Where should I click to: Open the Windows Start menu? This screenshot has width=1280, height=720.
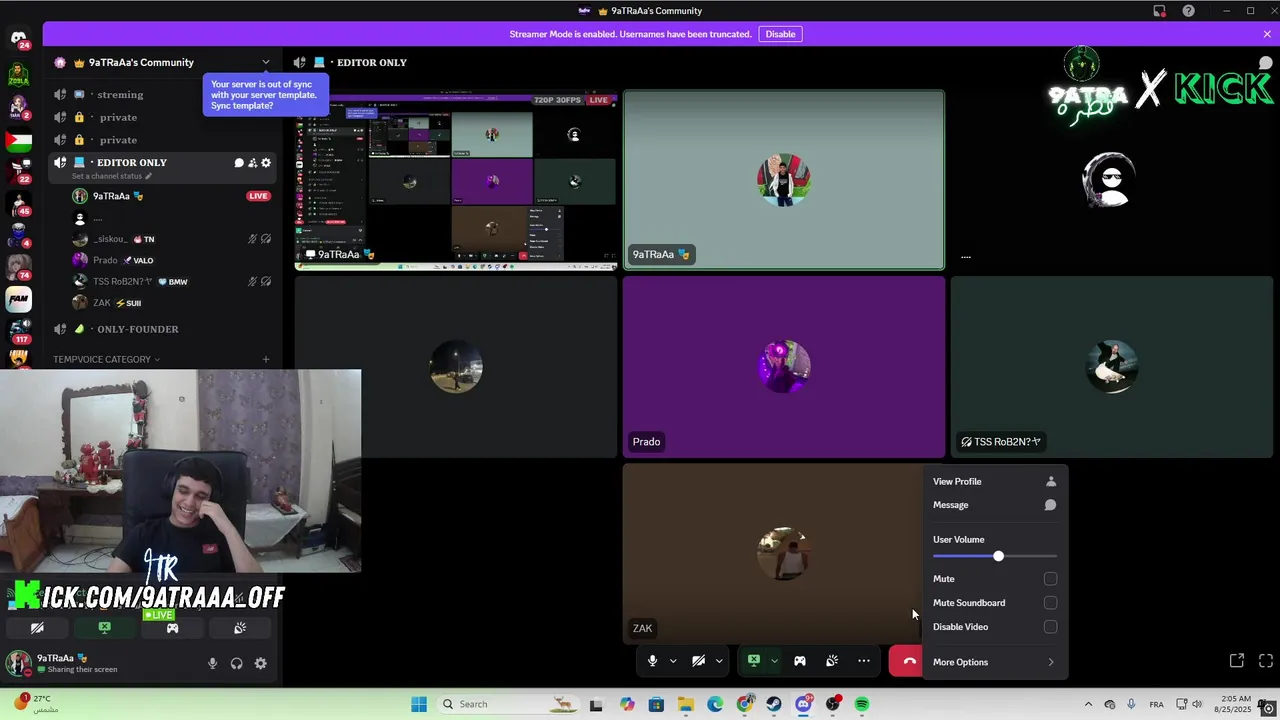coord(419,704)
